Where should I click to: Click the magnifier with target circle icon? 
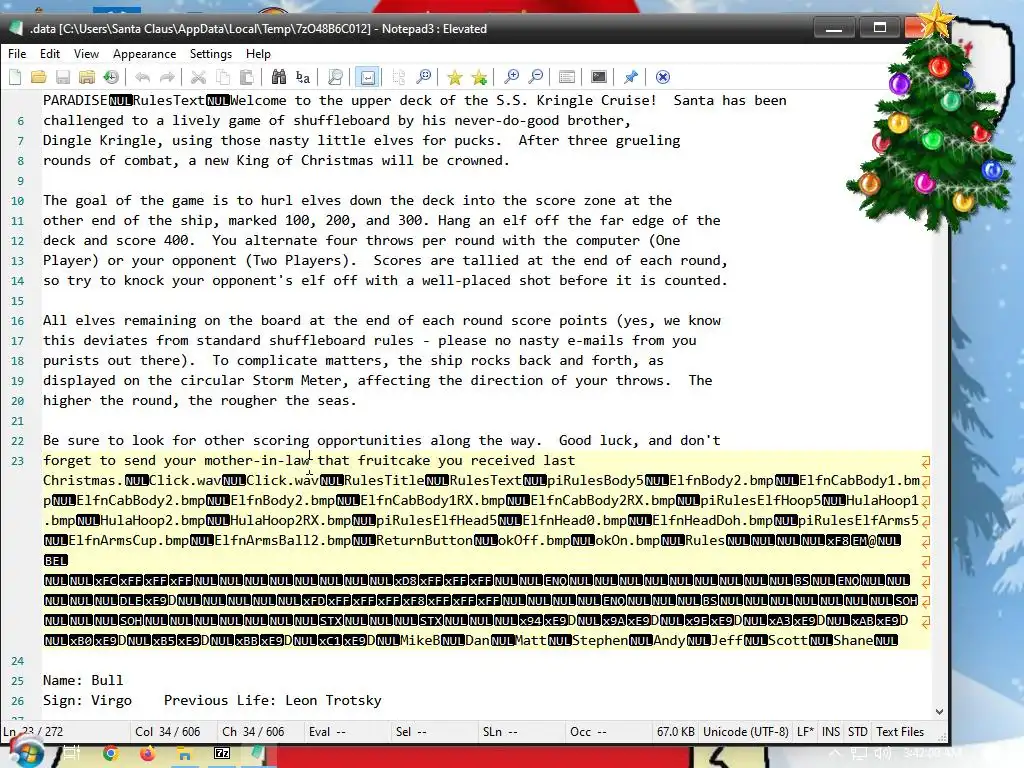(424, 77)
